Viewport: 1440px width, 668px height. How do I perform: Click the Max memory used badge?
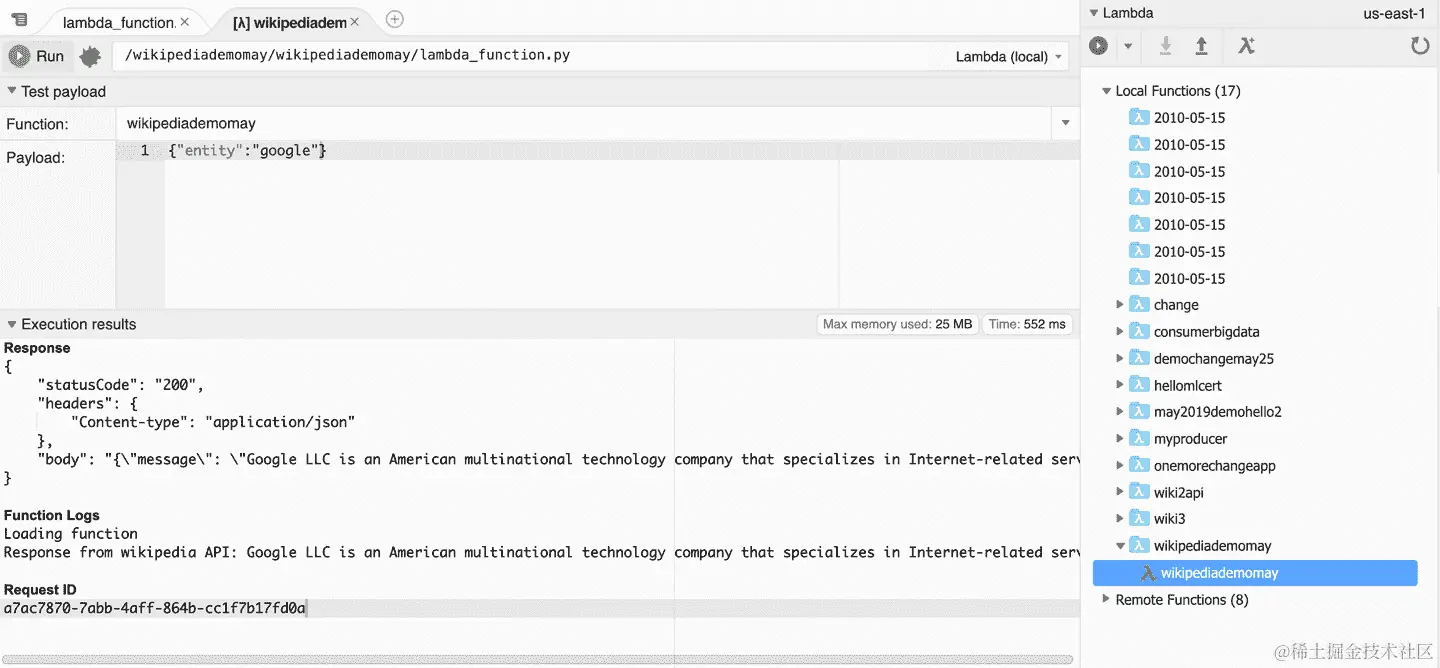coord(897,324)
